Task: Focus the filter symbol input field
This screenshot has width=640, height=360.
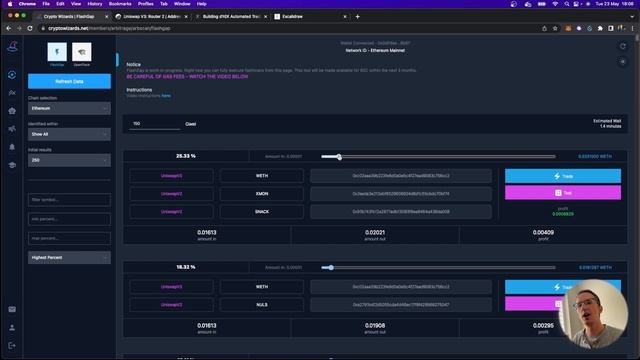Action: (x=69, y=200)
